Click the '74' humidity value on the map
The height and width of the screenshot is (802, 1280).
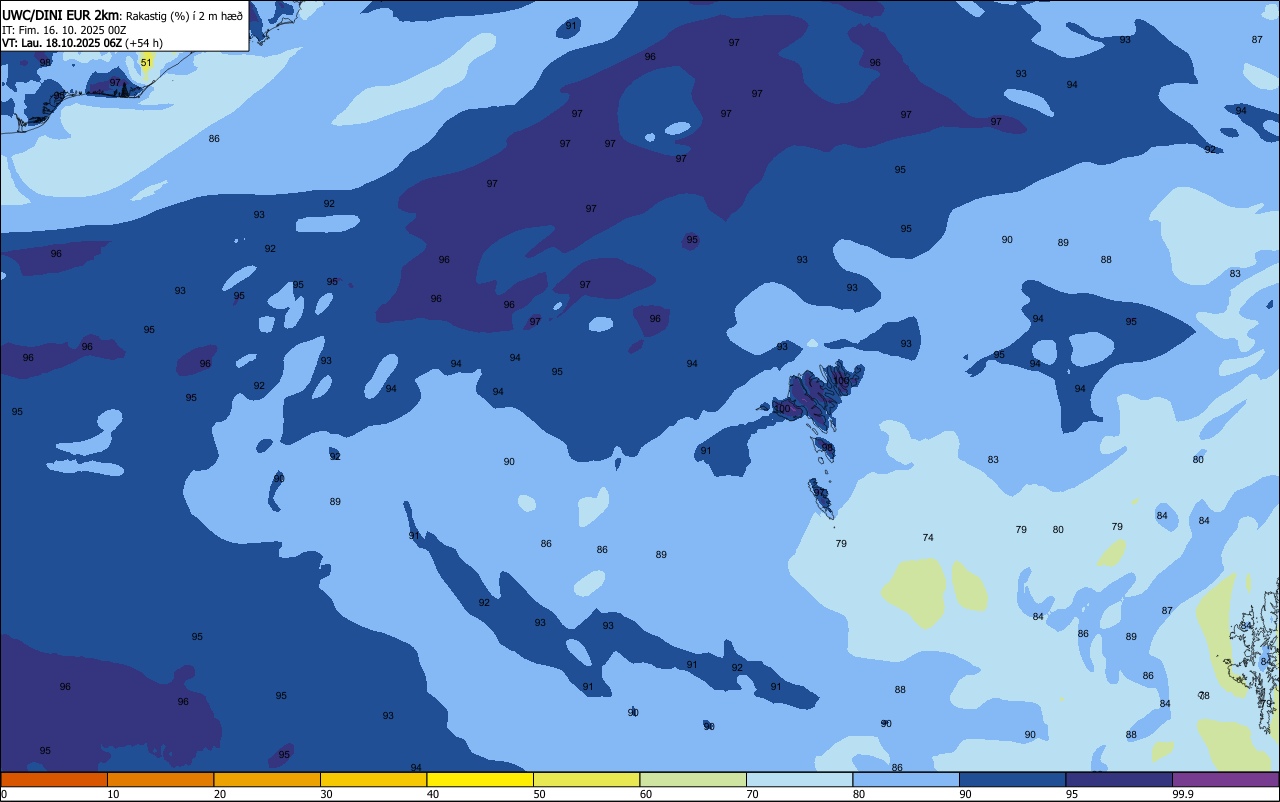[928, 538]
